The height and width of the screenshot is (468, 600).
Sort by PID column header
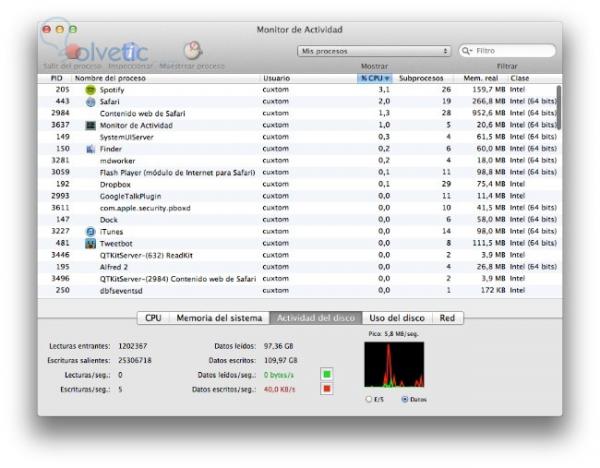click(x=56, y=78)
